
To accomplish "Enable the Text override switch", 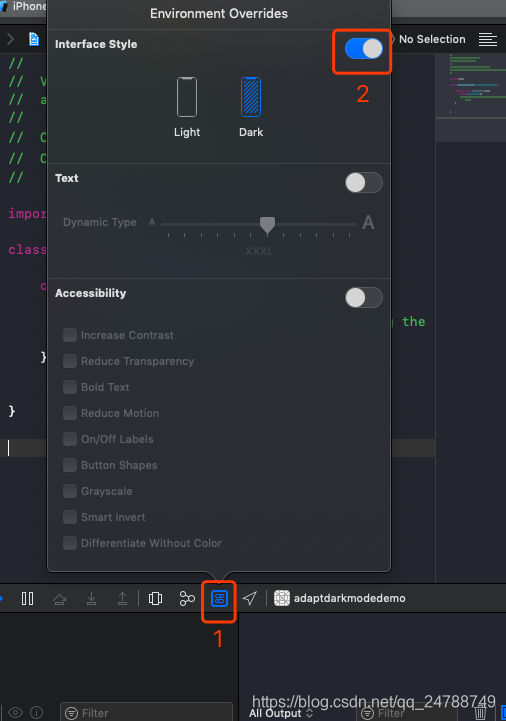I will (364, 183).
